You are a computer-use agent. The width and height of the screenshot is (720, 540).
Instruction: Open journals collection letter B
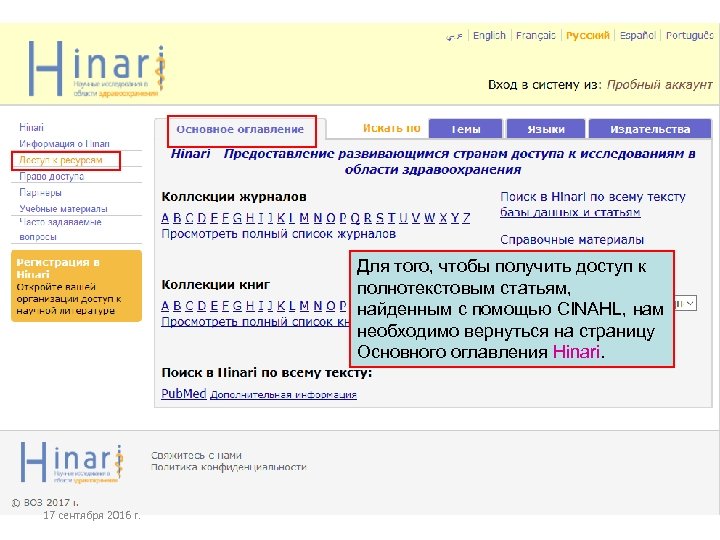177,218
